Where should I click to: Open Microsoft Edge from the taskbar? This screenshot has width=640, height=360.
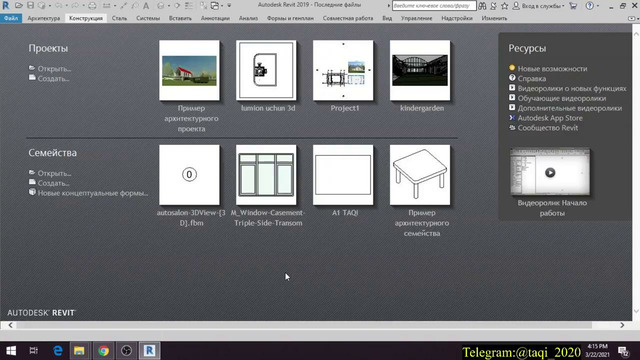pyautogui.click(x=58, y=351)
